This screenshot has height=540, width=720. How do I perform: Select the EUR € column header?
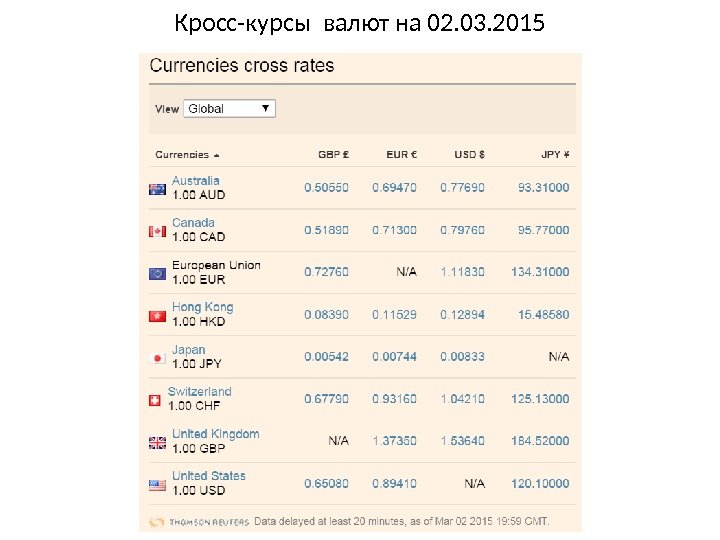[401, 155]
